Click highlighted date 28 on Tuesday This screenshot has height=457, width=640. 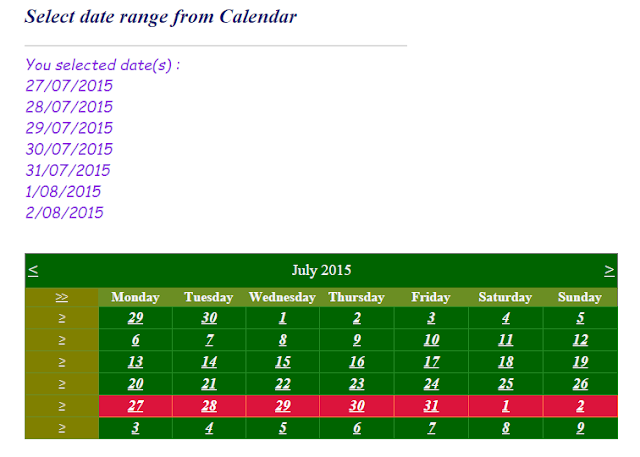[209, 406]
